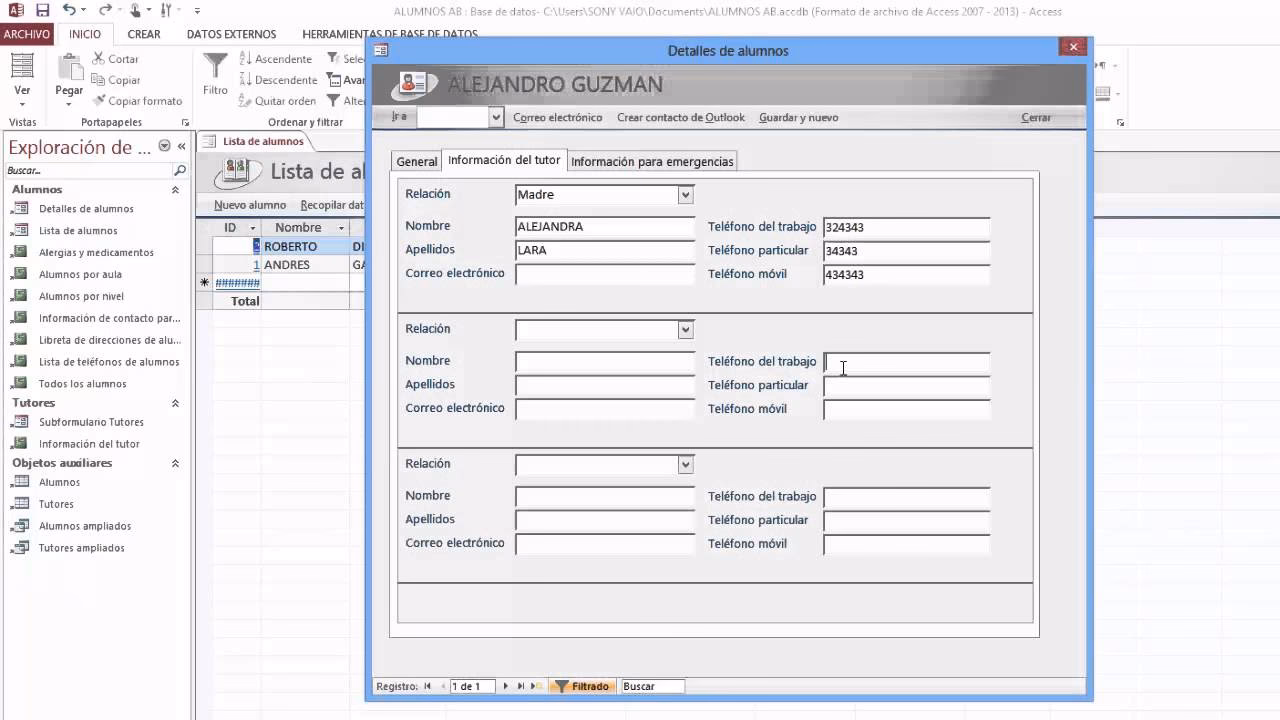The image size is (1280, 720).
Task: Click Nombre field containing ALEJANDRA
Action: [605, 227]
